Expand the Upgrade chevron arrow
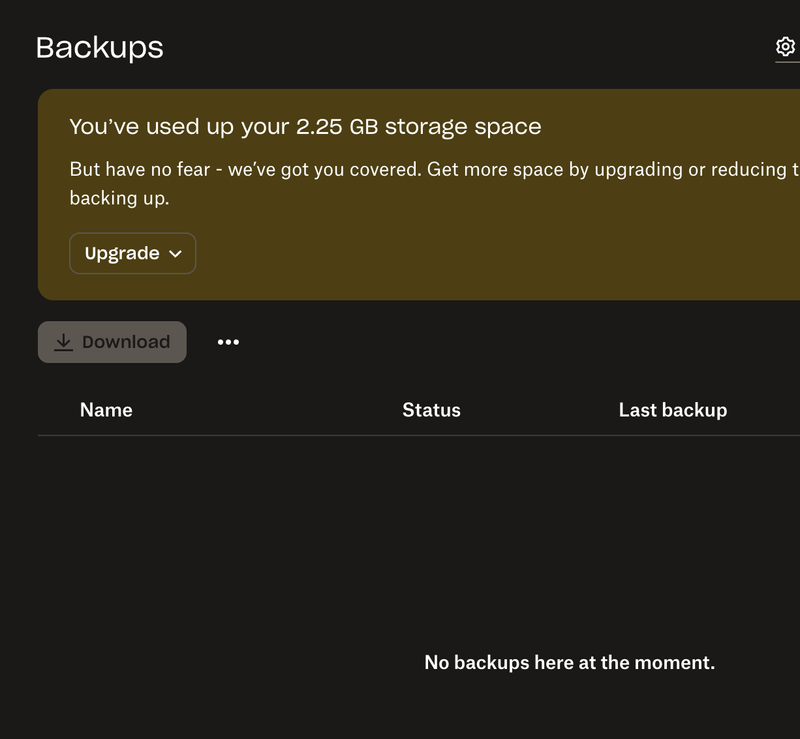The width and height of the screenshot is (800, 739). 176,254
